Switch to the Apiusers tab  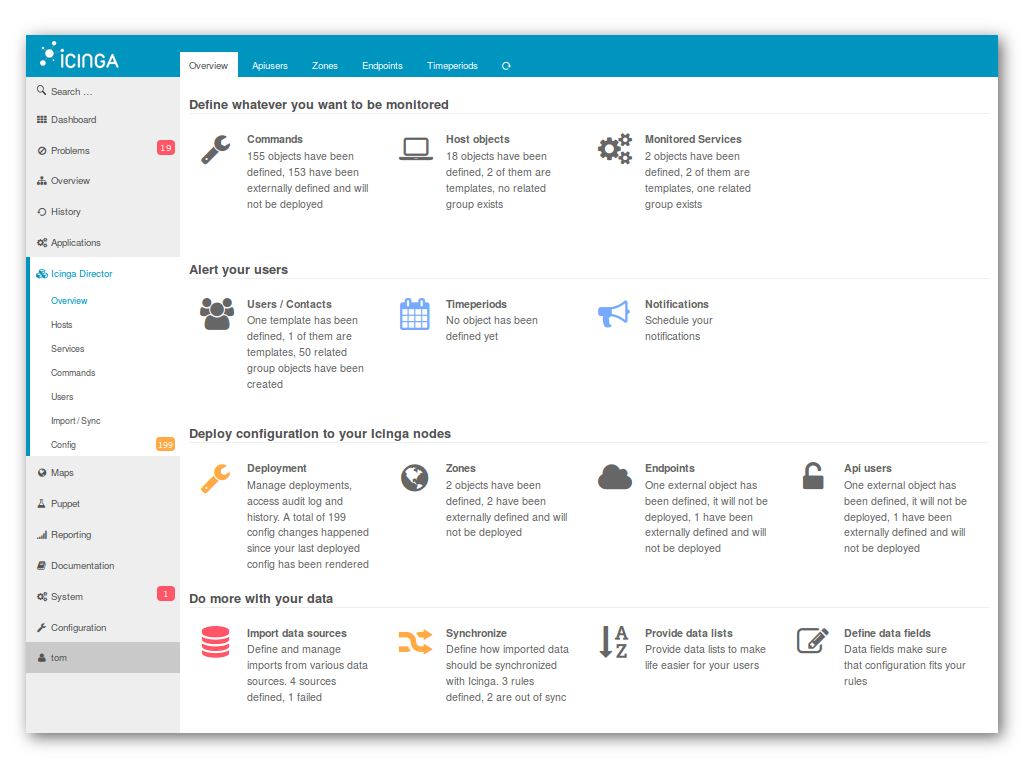[270, 66]
